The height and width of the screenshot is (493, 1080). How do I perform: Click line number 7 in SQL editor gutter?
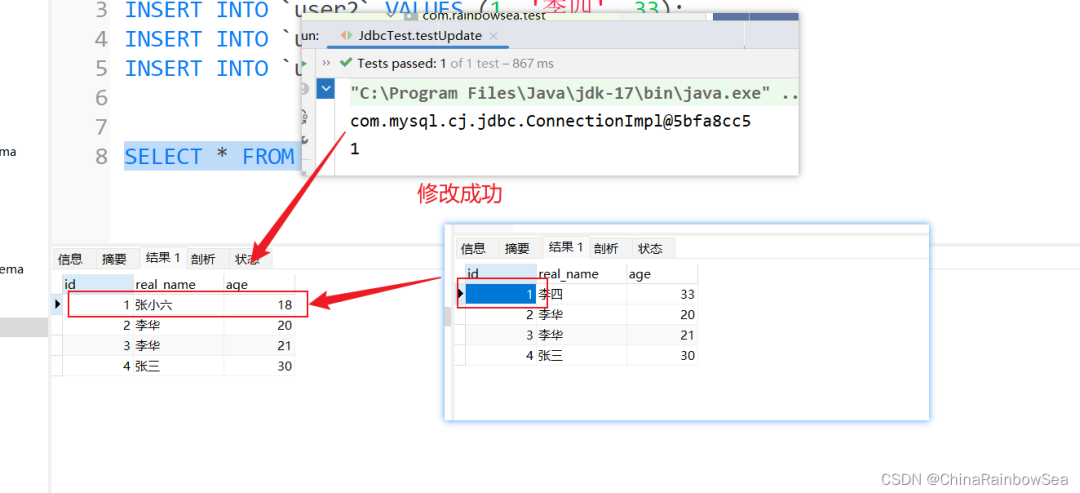tap(101, 127)
